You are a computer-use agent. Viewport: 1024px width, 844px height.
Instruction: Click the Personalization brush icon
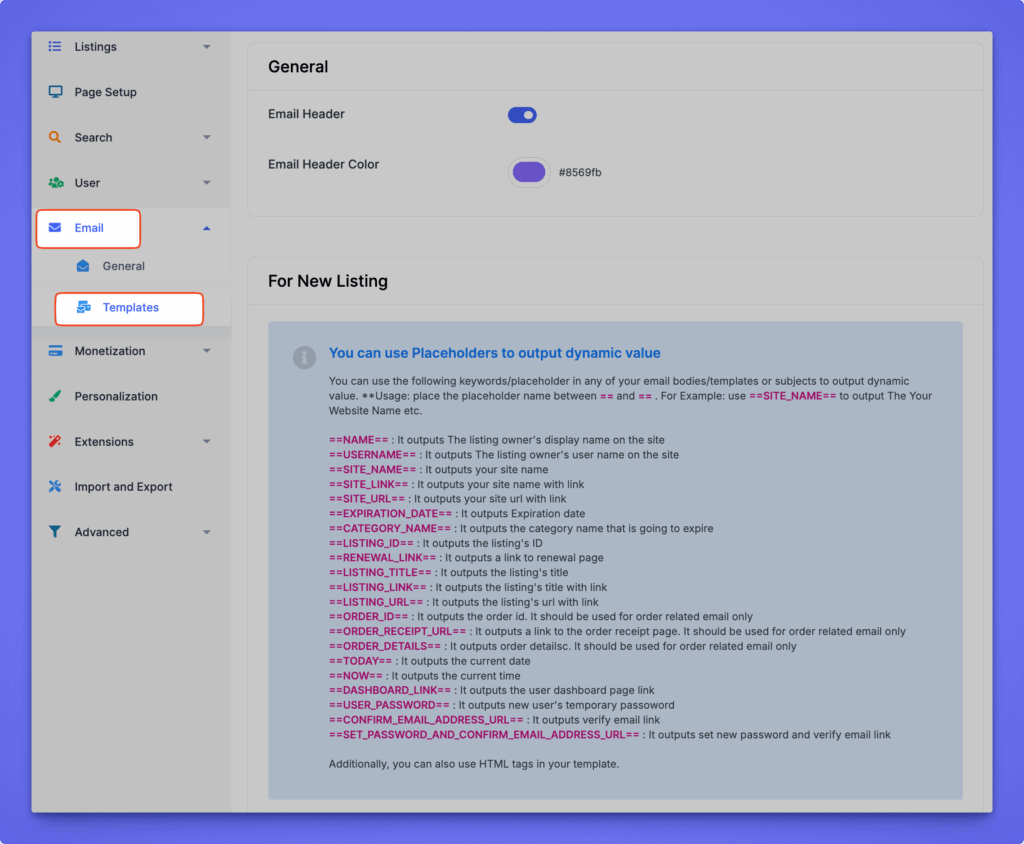55,396
